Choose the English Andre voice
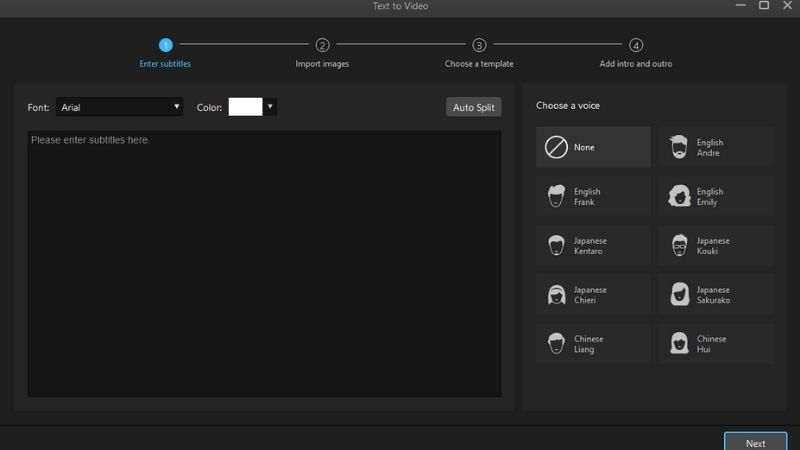Screen dimensions: 800x450 pos(716,147)
